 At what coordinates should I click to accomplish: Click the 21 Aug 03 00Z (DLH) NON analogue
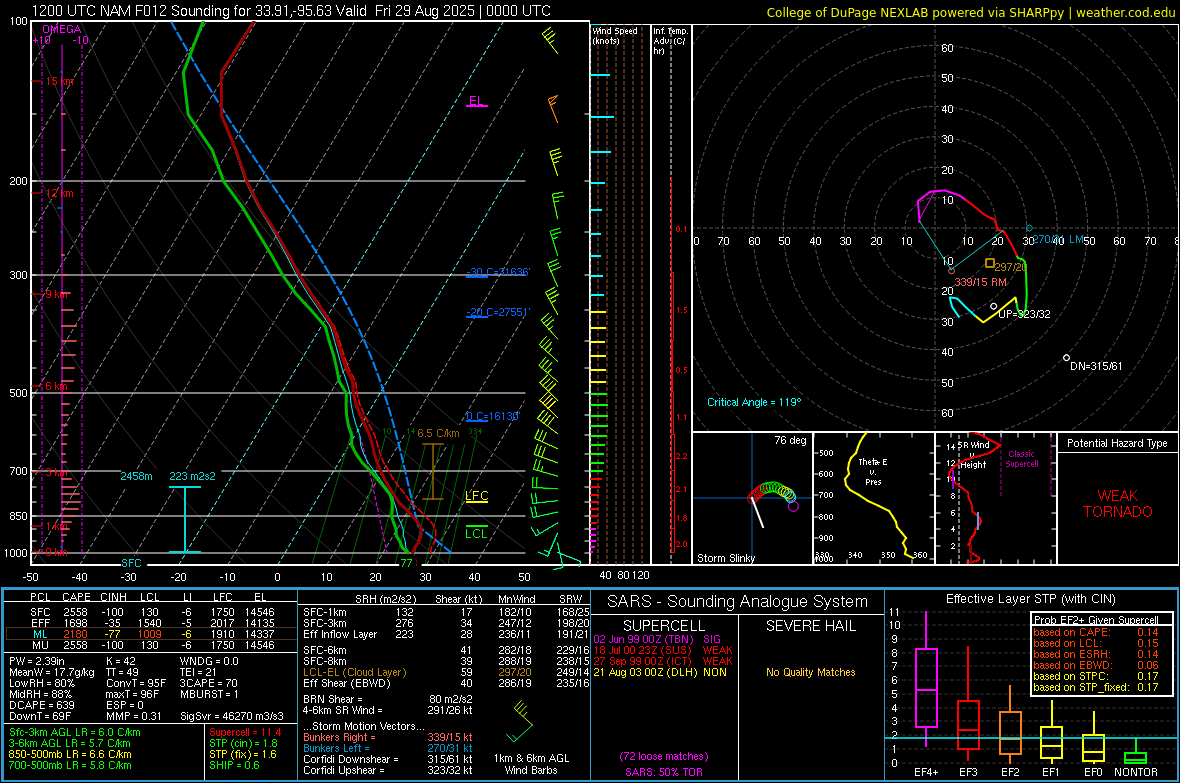coord(660,672)
